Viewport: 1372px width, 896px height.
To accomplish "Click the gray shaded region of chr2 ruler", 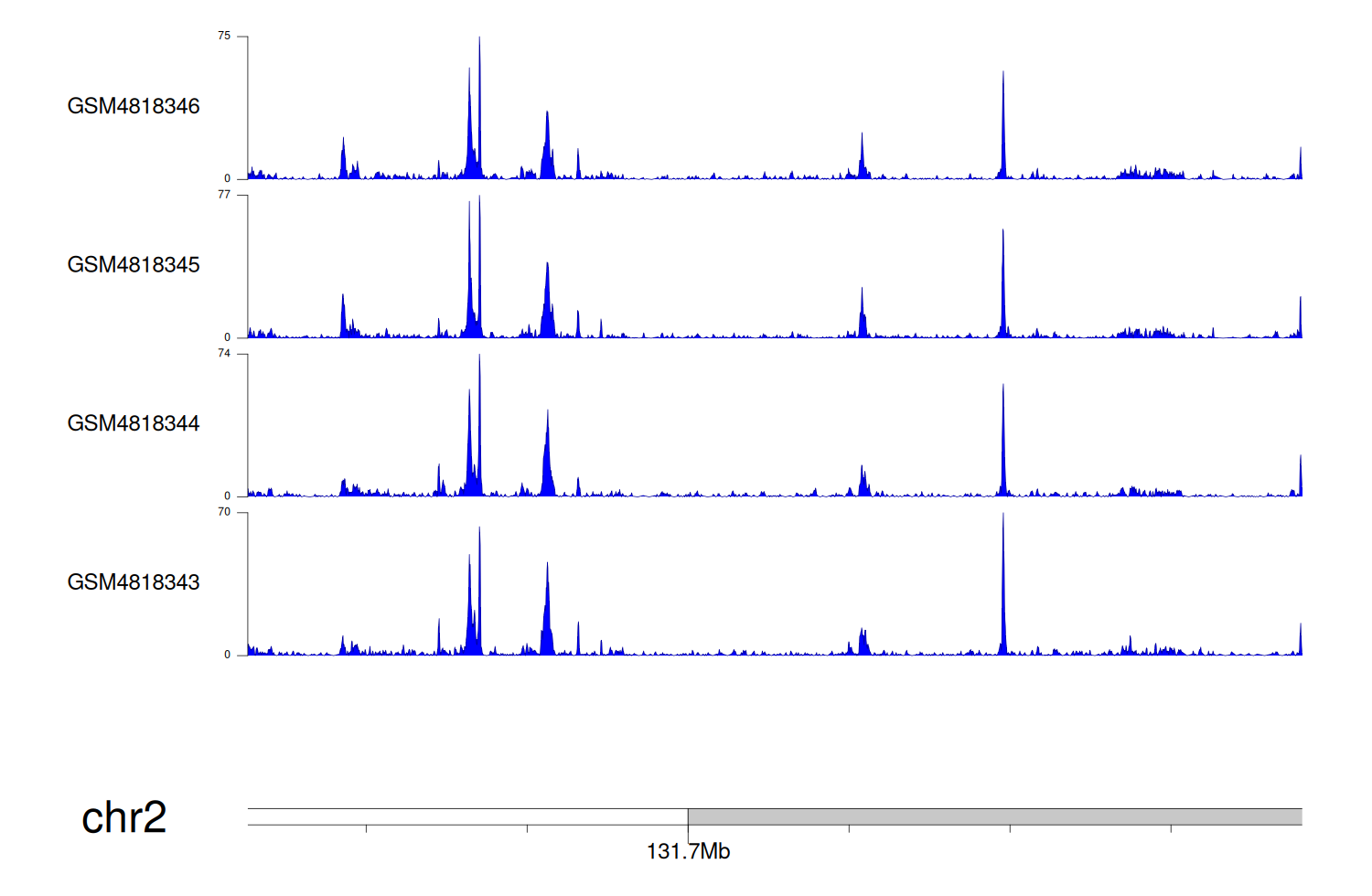I will point(994,816).
